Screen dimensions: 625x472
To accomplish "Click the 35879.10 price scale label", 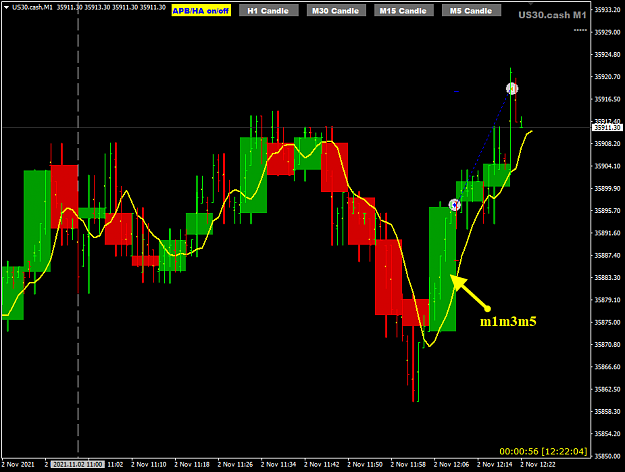I will (x=607, y=300).
